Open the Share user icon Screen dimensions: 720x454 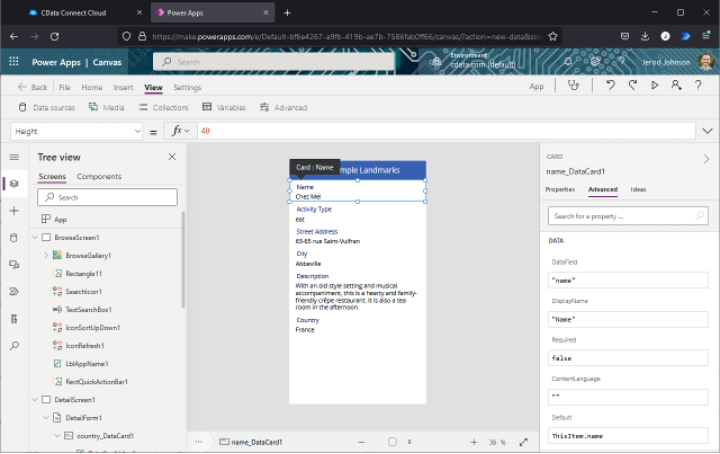tap(676, 85)
